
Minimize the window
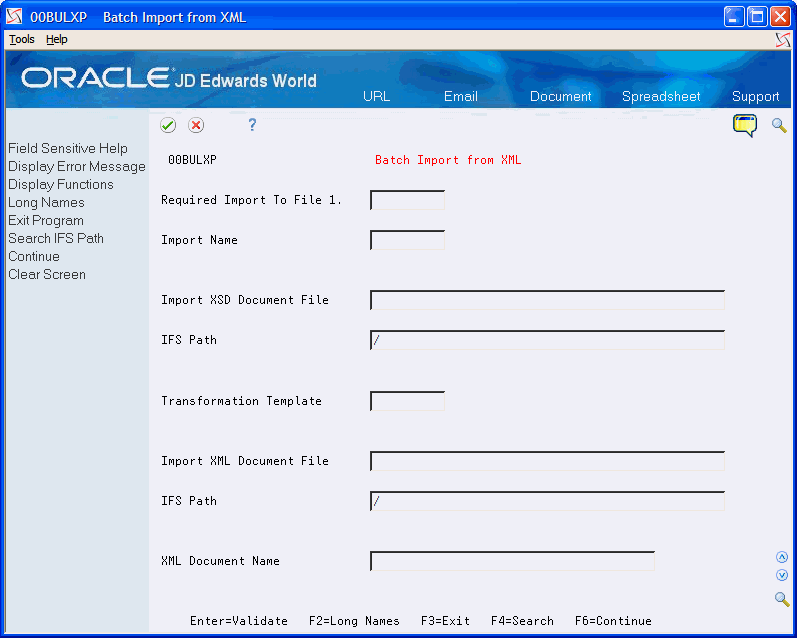pyautogui.click(x=734, y=17)
